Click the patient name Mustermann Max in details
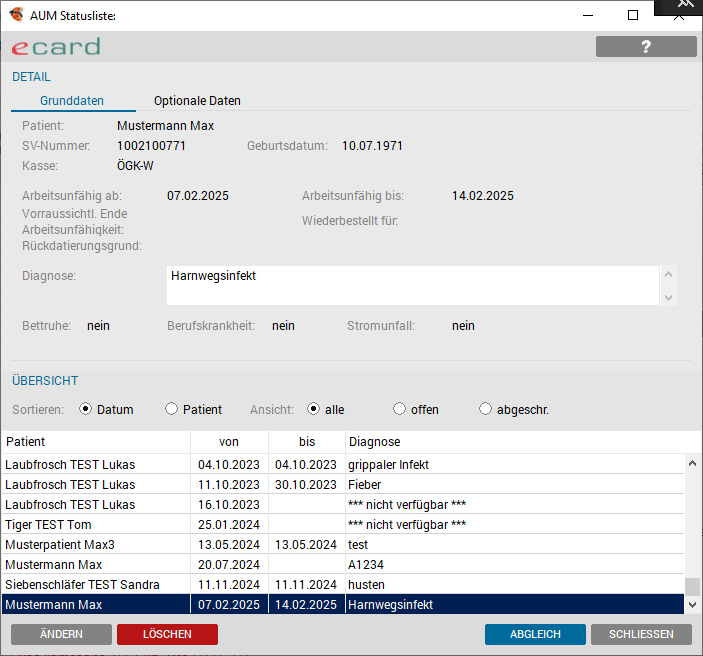703x656 pixels. click(x=165, y=126)
